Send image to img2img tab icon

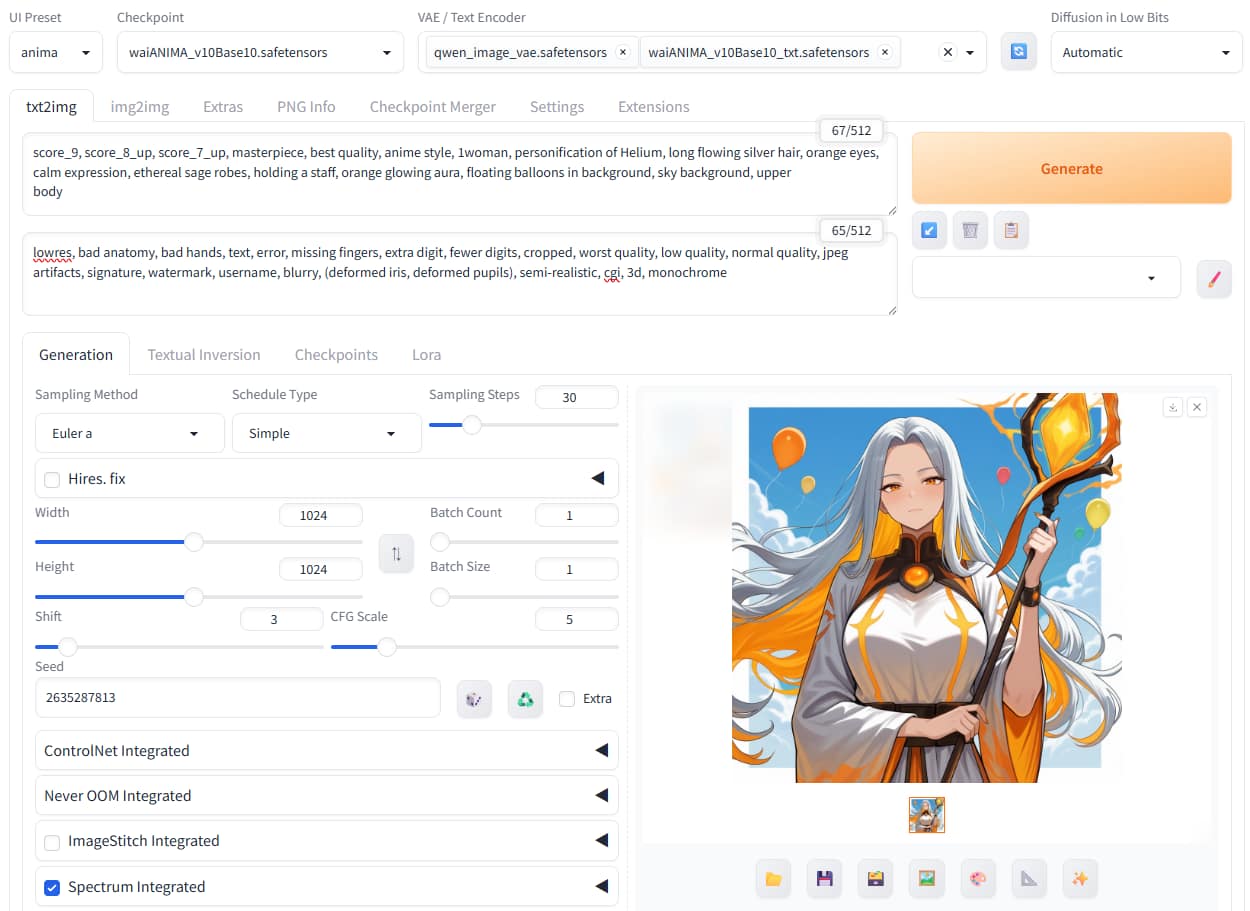[927, 879]
